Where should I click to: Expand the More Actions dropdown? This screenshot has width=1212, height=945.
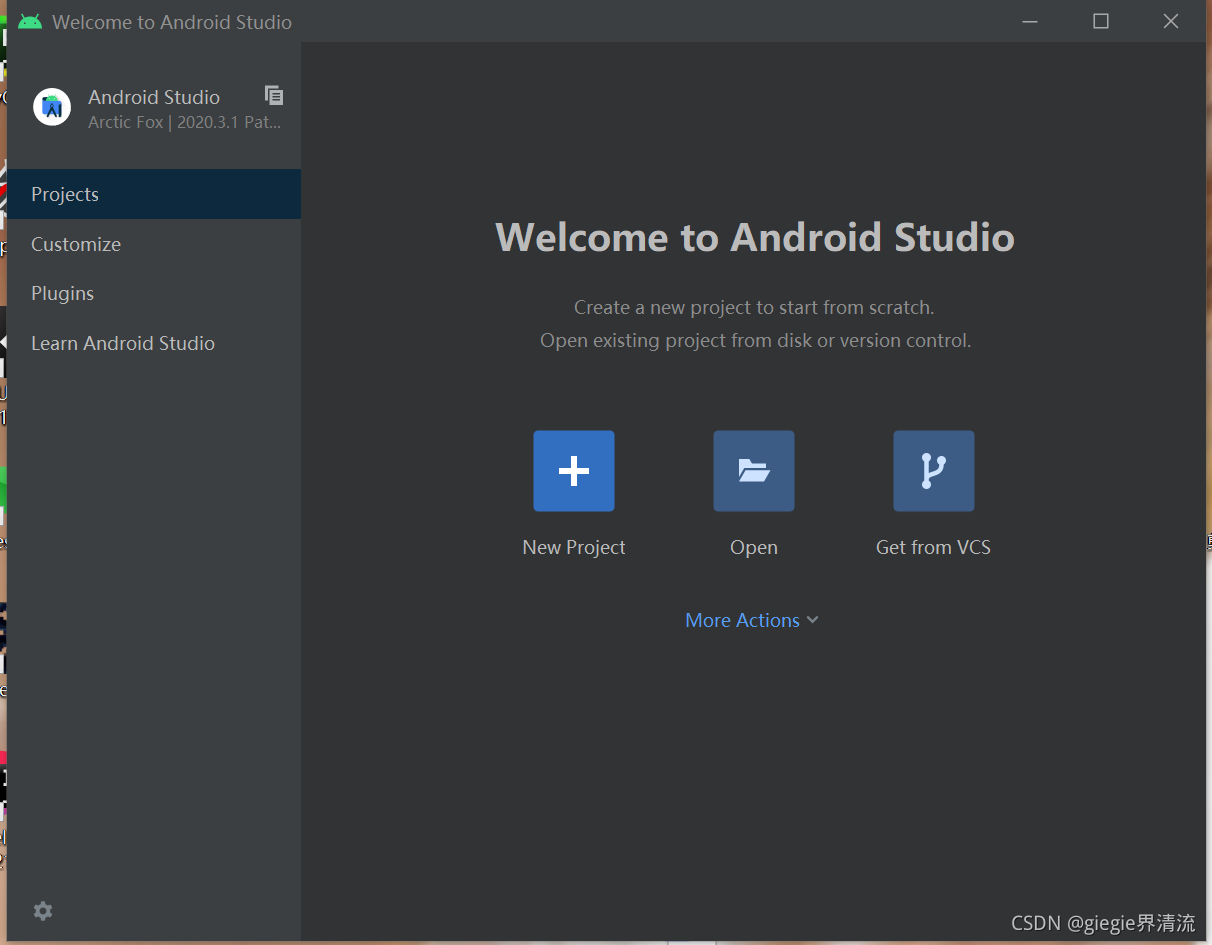click(752, 620)
